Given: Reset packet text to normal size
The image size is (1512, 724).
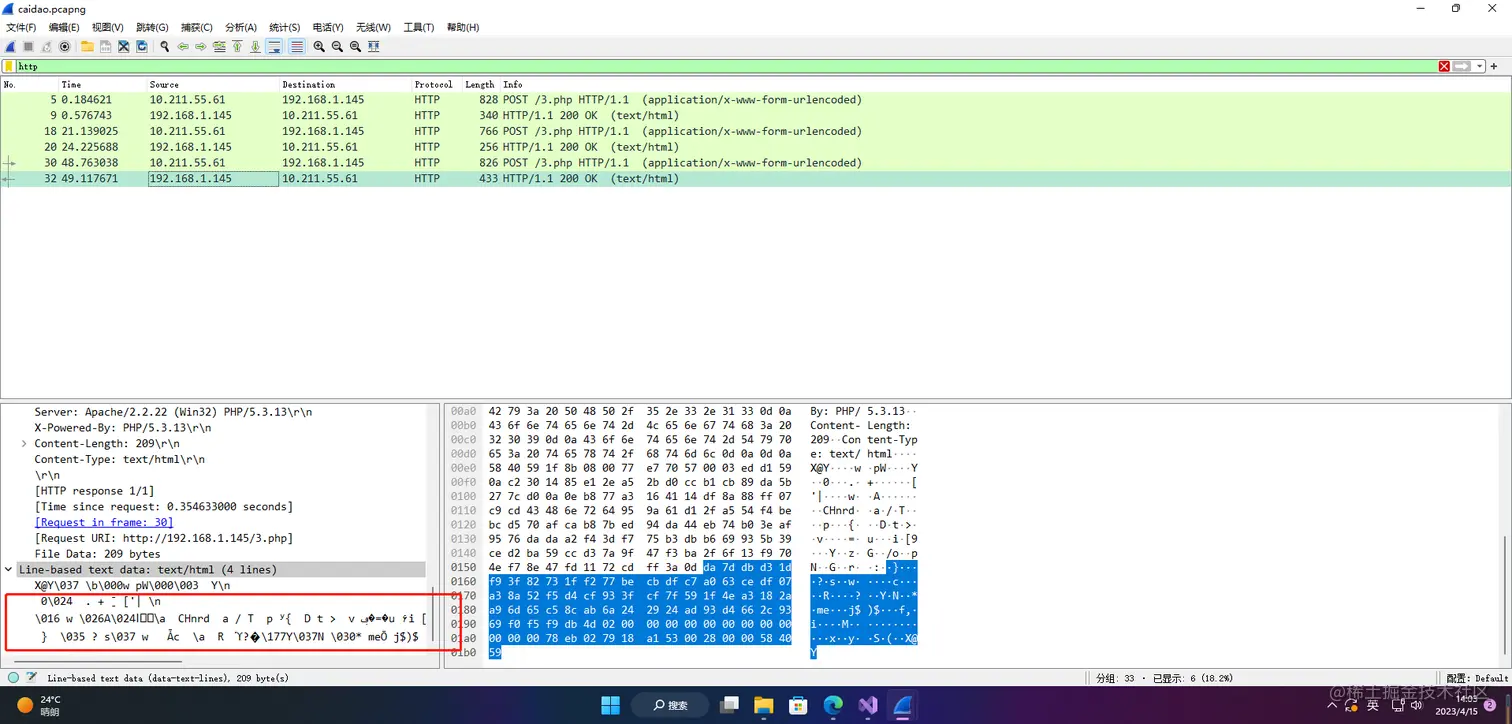Looking at the screenshot, I should point(355,47).
